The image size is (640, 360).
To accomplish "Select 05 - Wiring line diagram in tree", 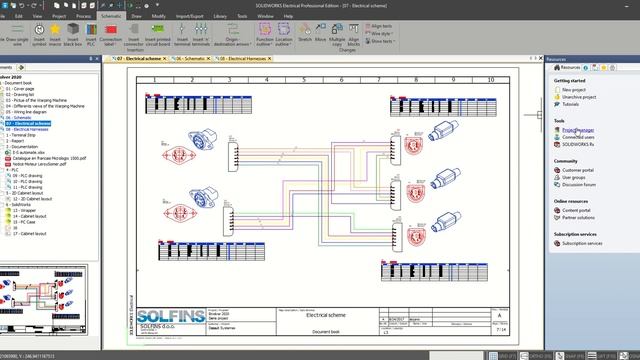I will tap(26, 112).
